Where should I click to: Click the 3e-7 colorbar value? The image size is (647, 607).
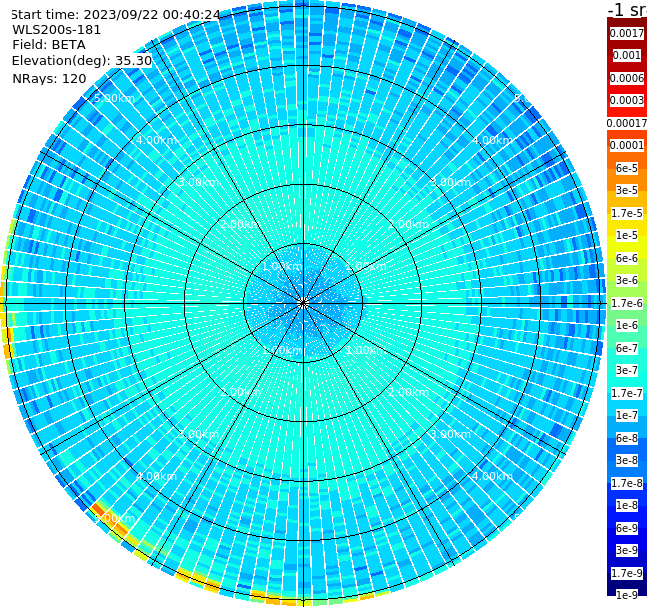click(627, 370)
